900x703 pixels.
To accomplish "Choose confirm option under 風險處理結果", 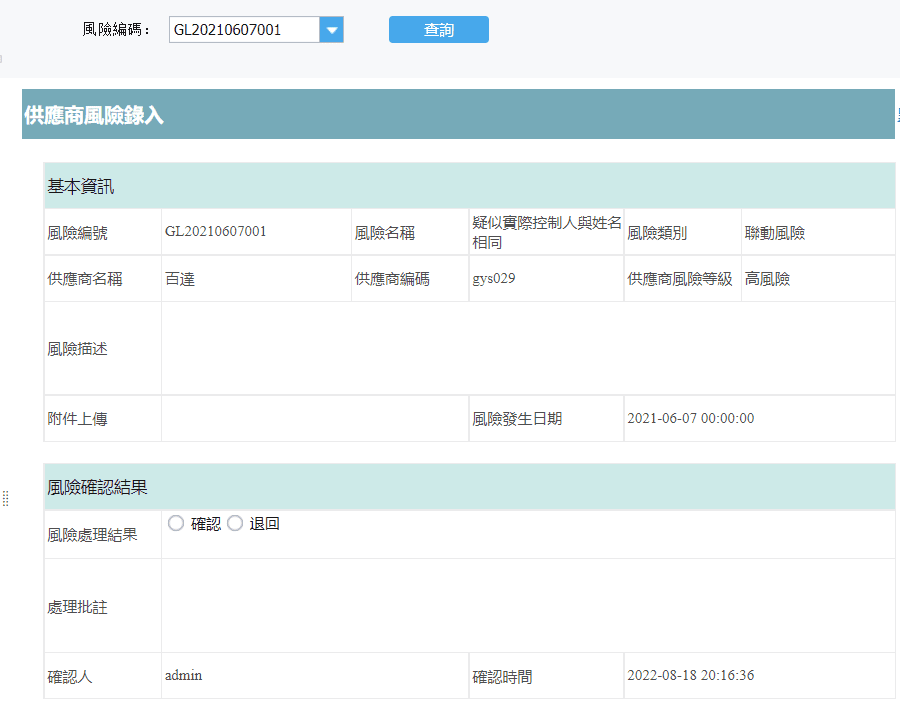I will tap(175, 522).
